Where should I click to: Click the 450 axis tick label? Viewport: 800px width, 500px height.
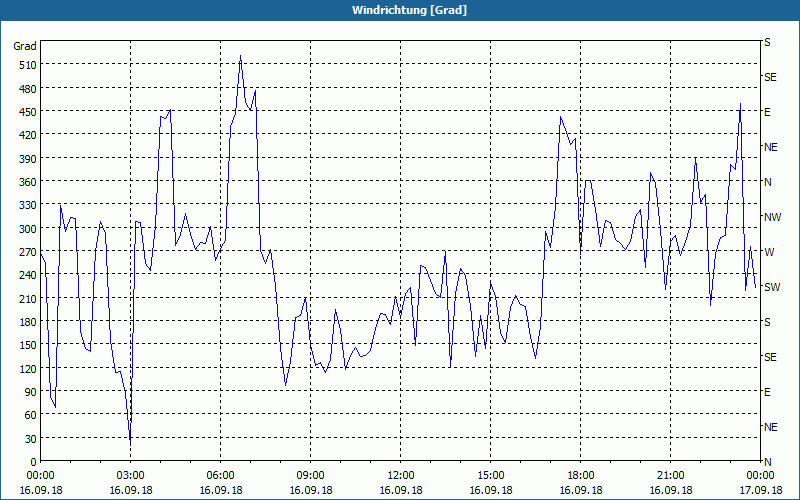click(29, 112)
